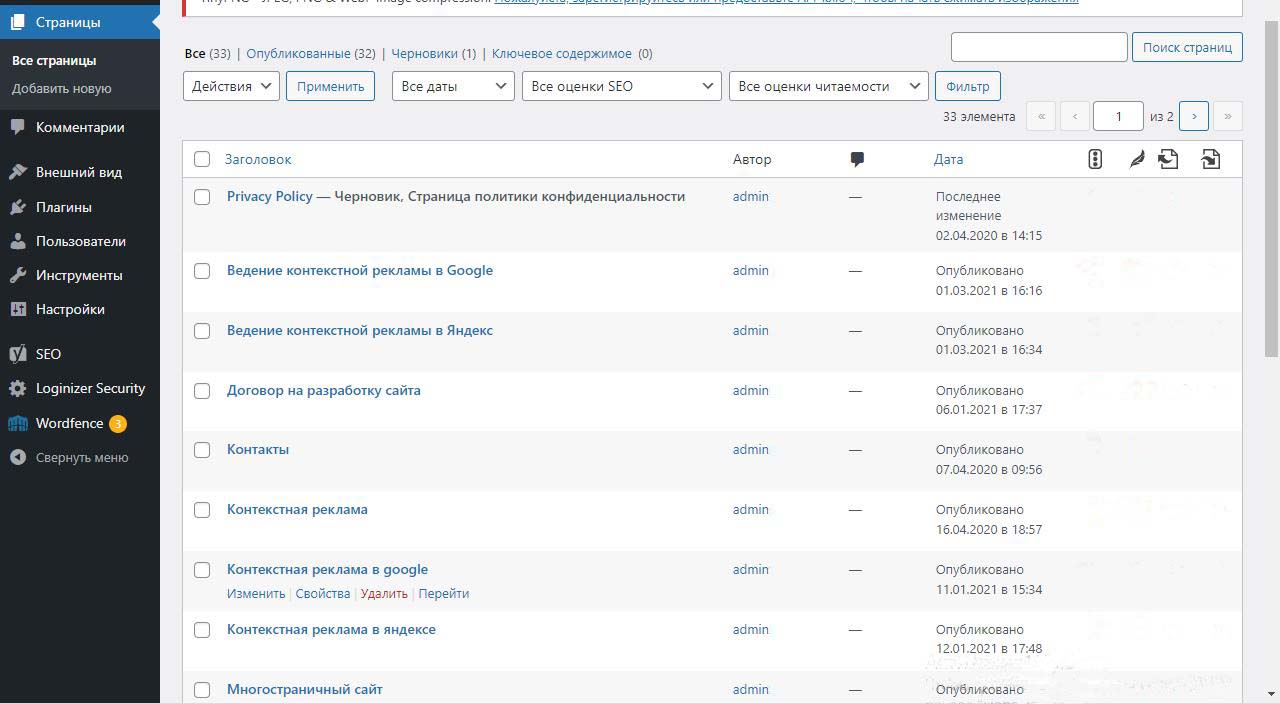Click the SEO score traffic light column icon
Viewport: 1280px width, 704px height.
1095,159
